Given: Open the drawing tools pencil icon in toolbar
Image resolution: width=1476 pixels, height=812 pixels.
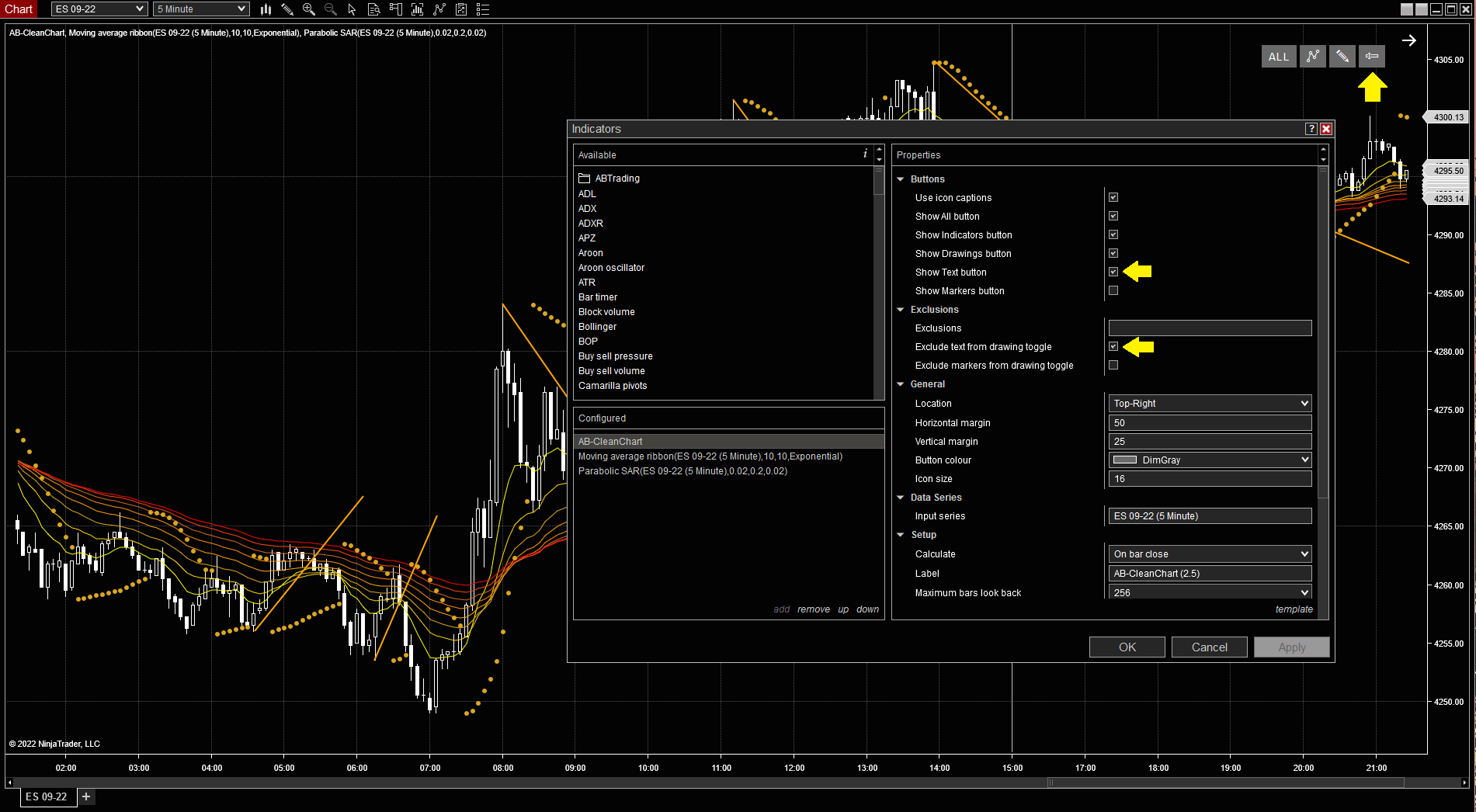Looking at the screenshot, I should pos(287,9).
